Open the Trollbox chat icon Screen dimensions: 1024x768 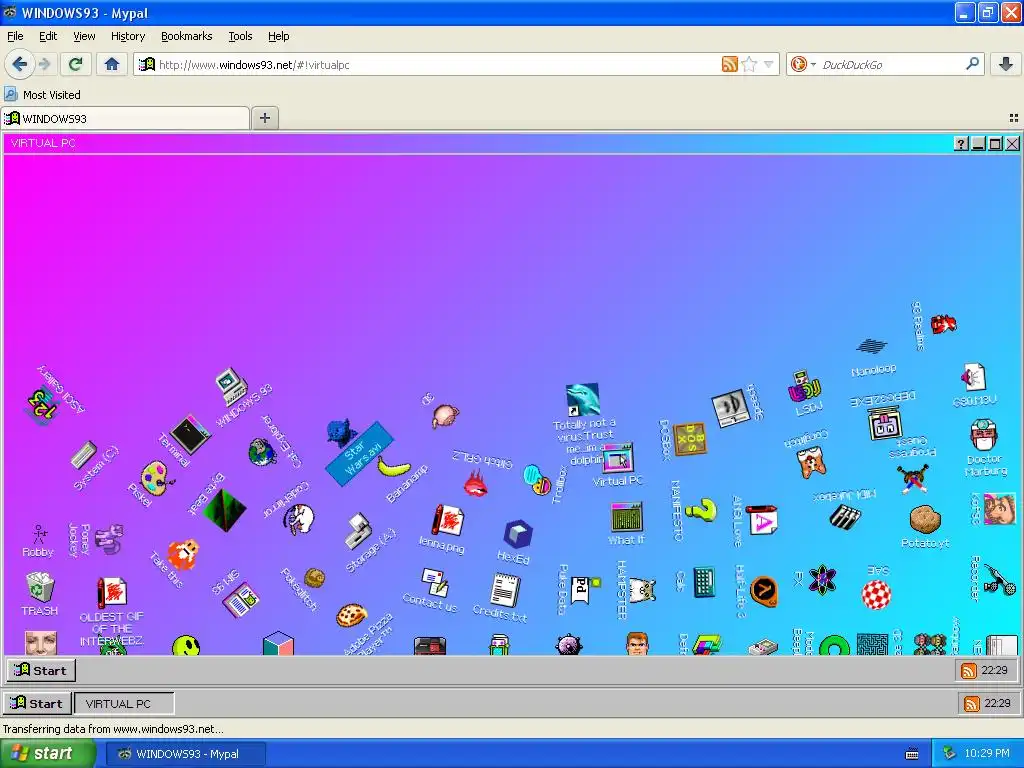tap(537, 479)
